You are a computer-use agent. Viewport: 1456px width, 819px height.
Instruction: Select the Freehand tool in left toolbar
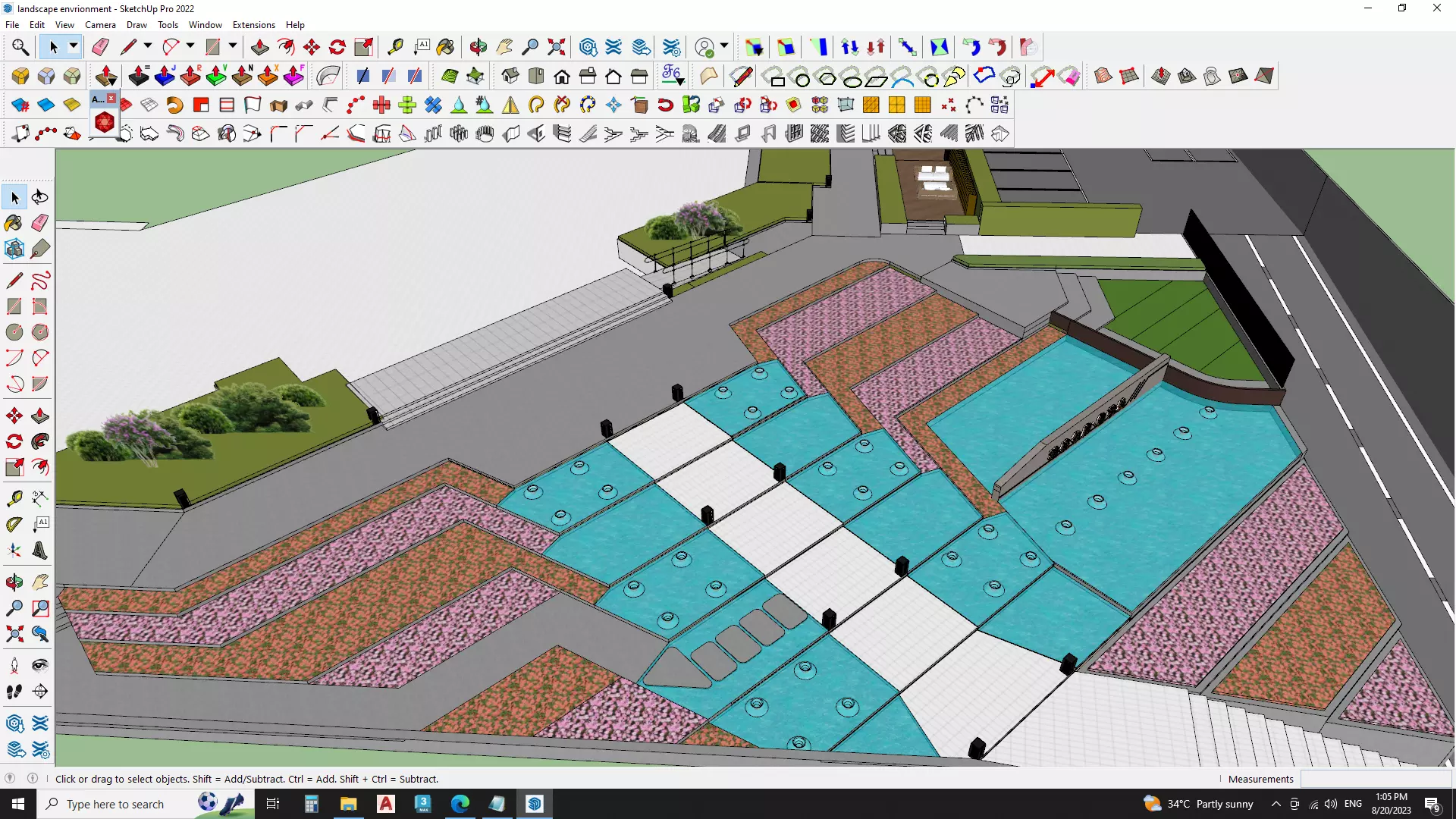(x=40, y=281)
